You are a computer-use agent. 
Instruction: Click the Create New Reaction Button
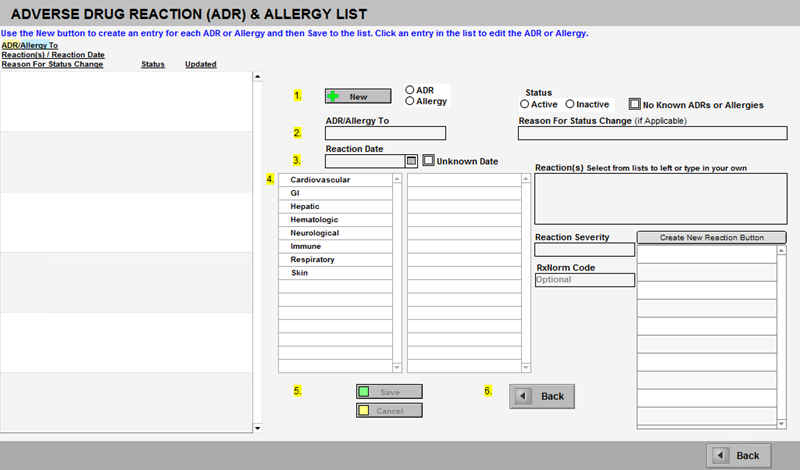tap(711, 237)
